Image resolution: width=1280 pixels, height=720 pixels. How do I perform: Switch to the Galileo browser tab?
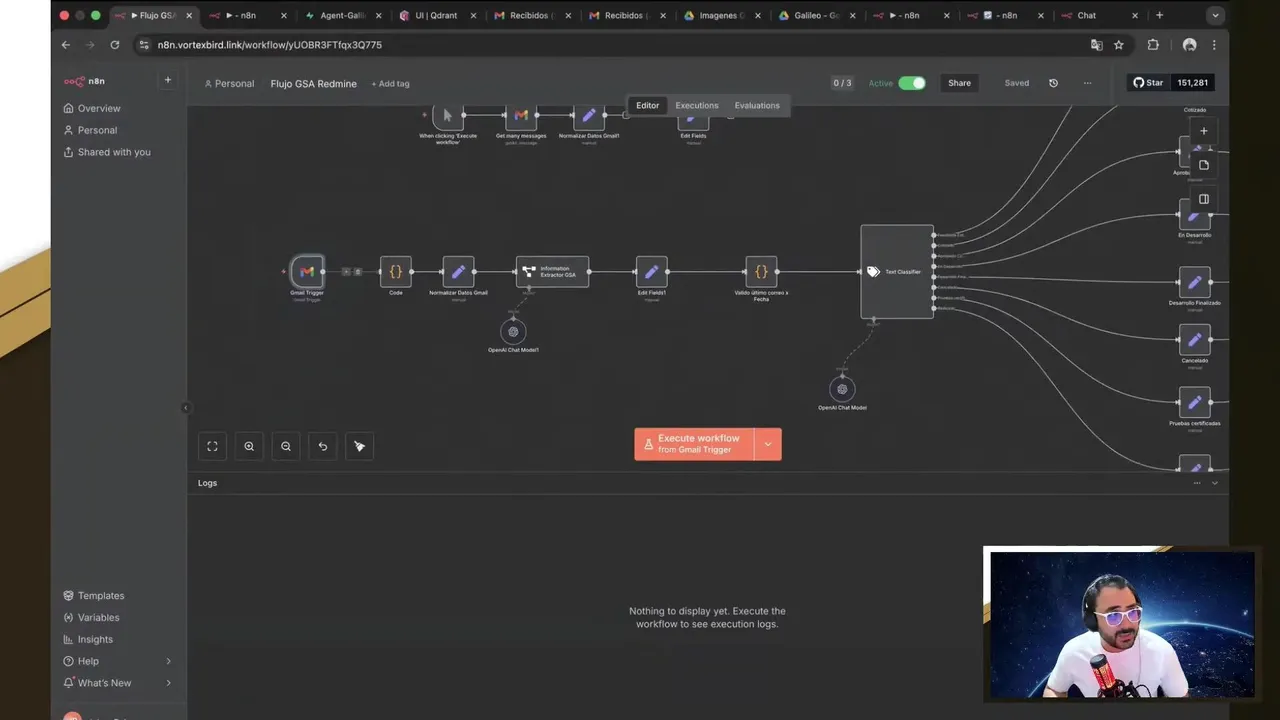[x=816, y=15]
